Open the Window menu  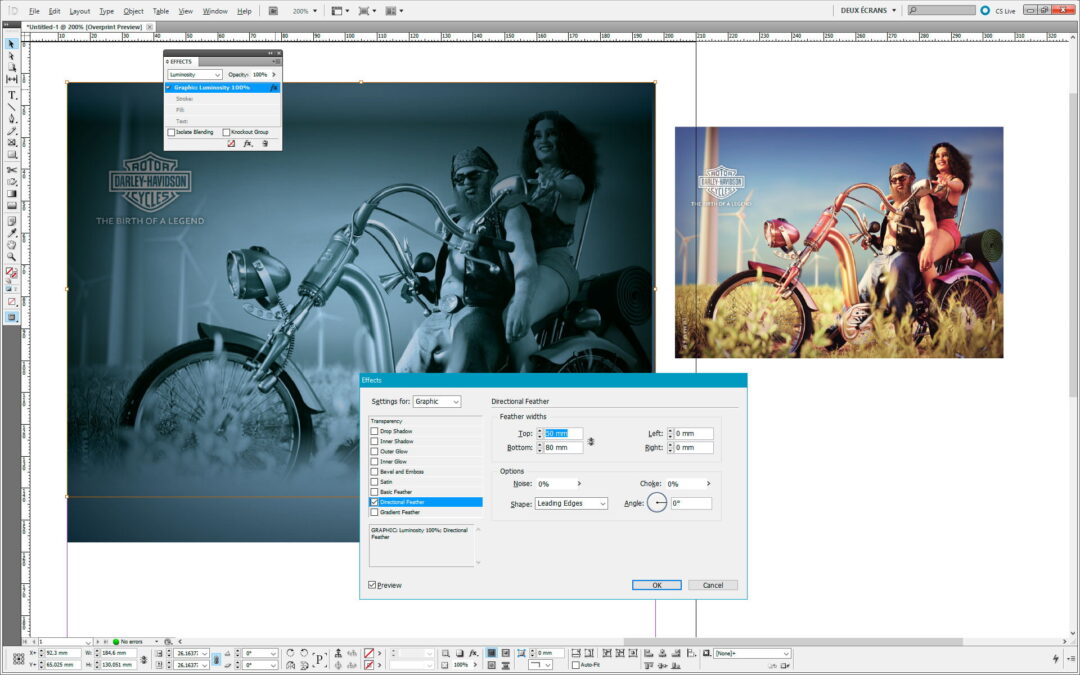215,11
